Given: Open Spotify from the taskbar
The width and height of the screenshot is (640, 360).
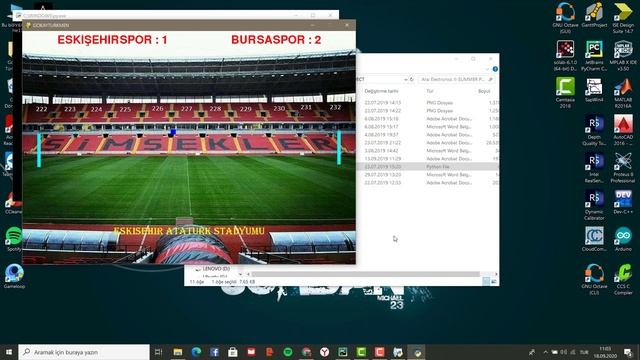Looking at the screenshot, I should (288, 352).
